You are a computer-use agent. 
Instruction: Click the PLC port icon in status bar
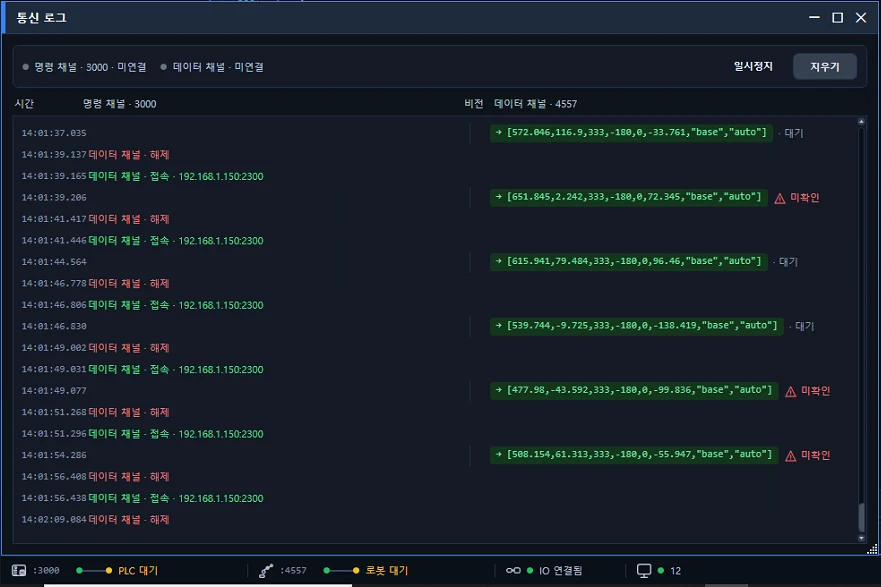(x=19, y=570)
